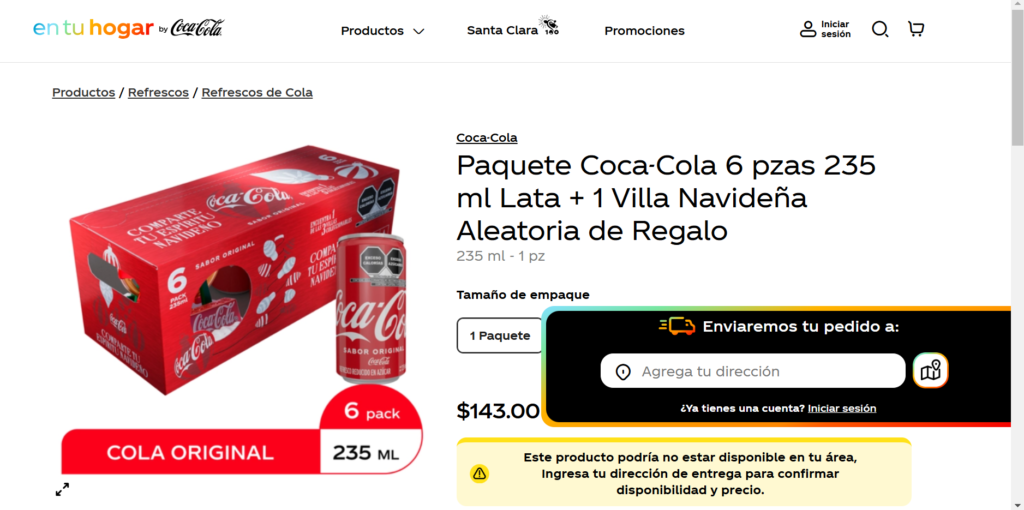Image resolution: width=1024 pixels, height=510 pixels.
Task: Open the search magnifier icon
Action: pyautogui.click(x=880, y=29)
